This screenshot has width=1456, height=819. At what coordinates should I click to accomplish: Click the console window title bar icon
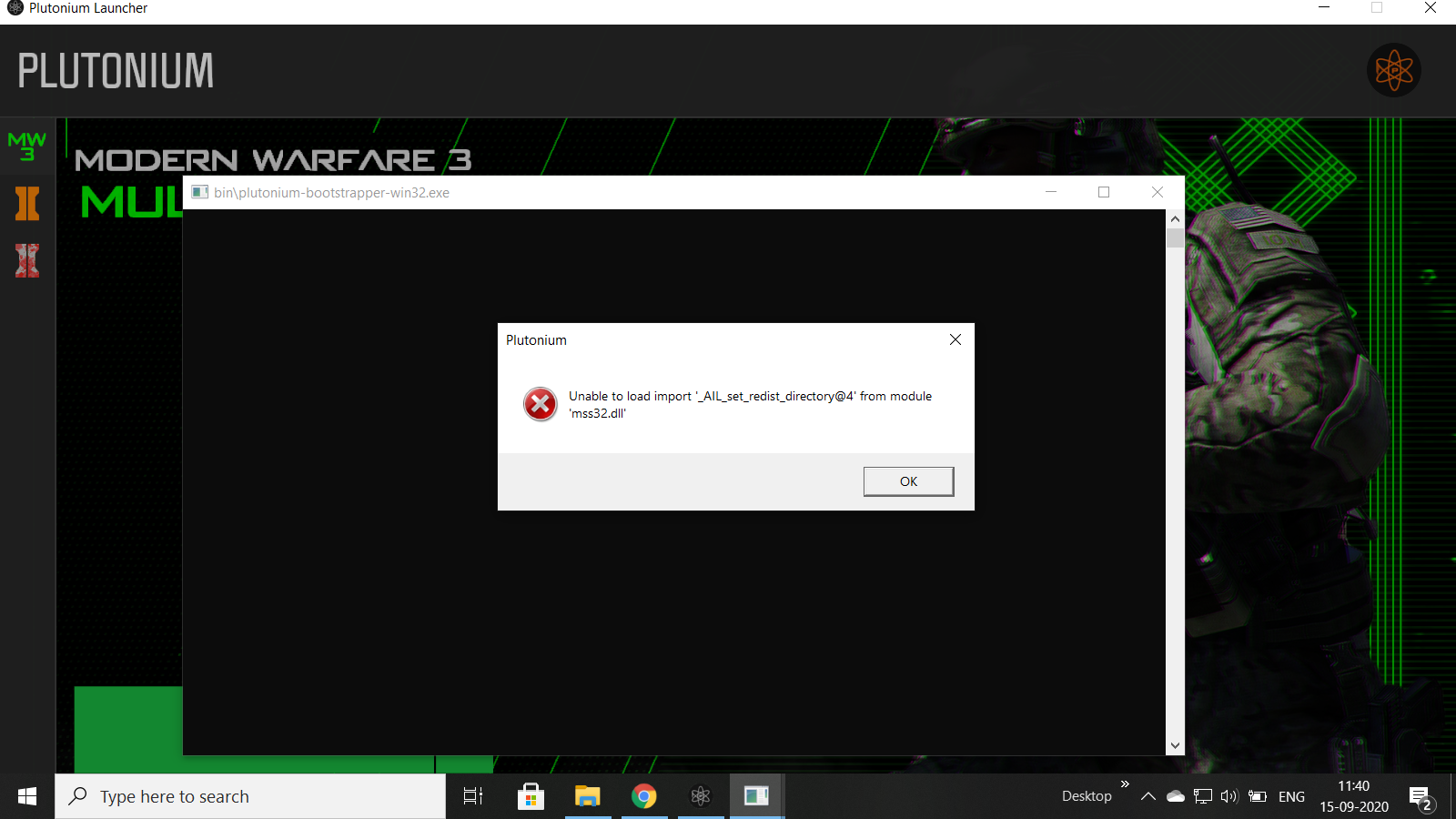tap(200, 192)
